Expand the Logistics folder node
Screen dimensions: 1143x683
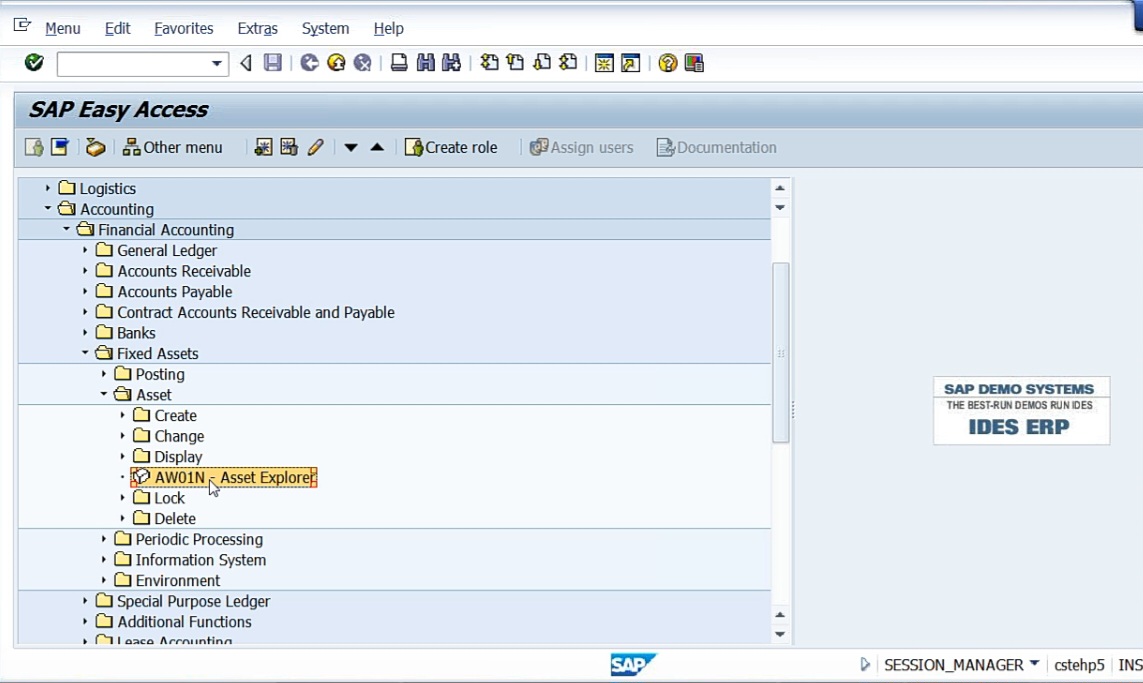[x=48, y=188]
